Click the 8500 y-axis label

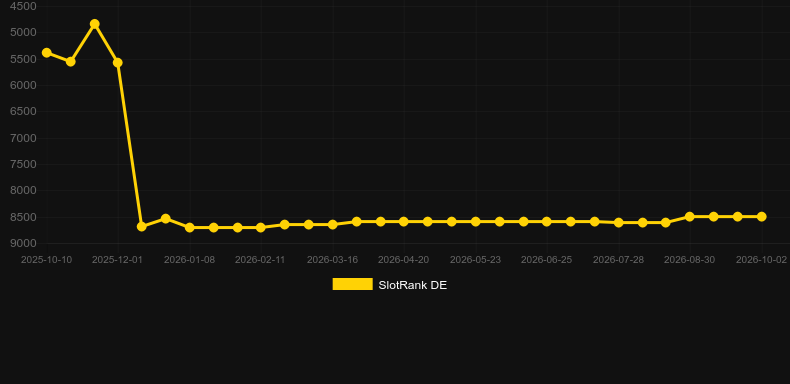pos(24,217)
